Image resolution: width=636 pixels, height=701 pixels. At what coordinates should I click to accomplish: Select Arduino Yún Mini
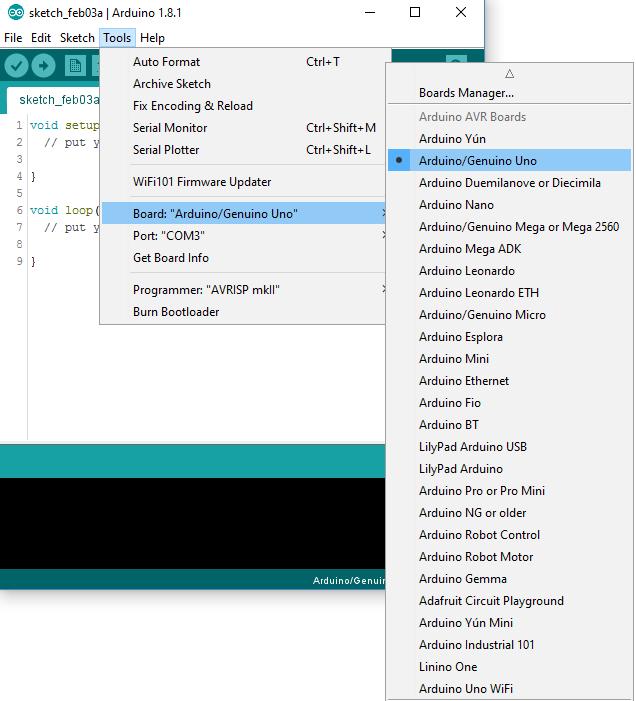509,623
